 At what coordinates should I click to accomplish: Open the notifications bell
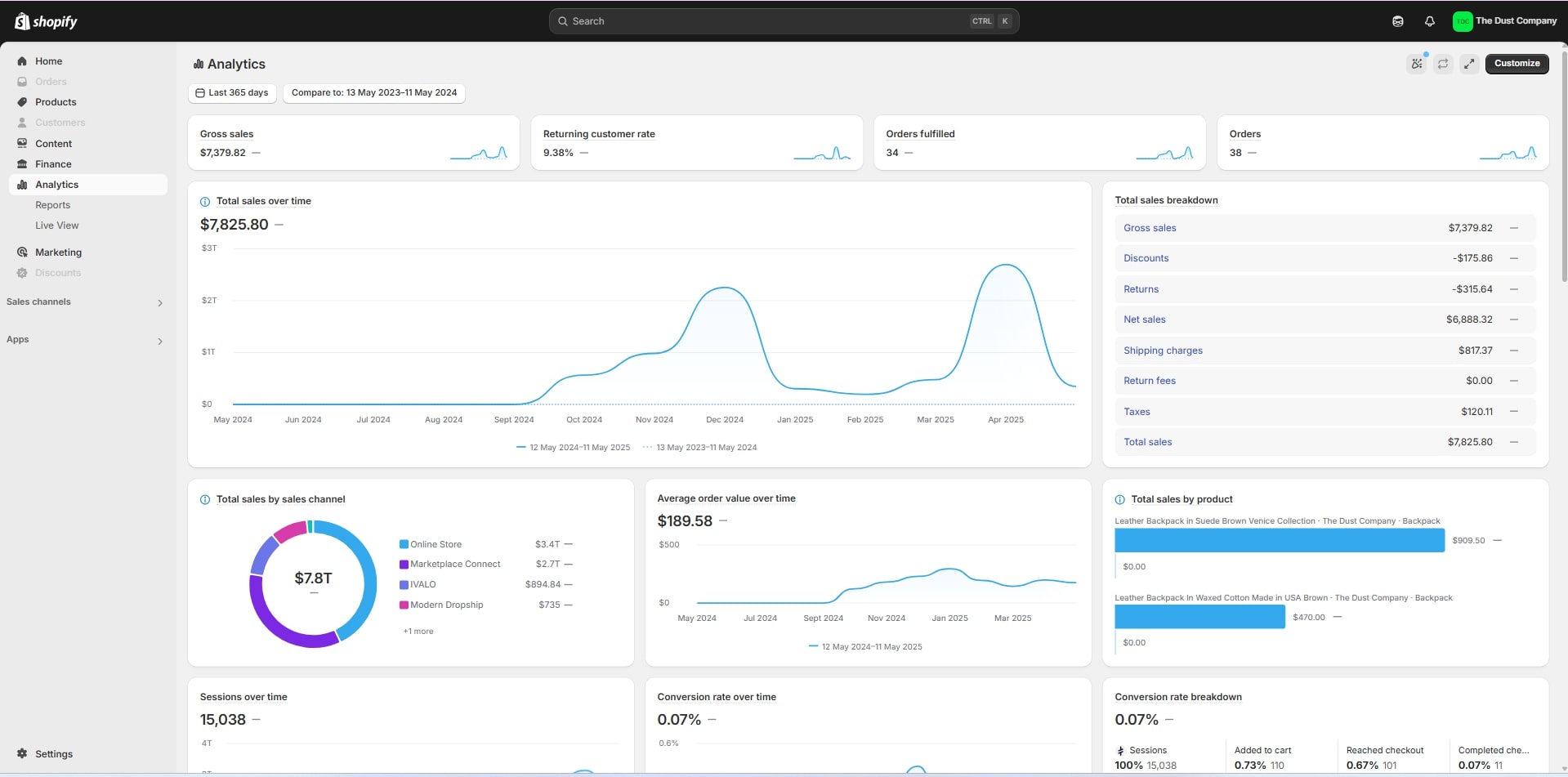1429,21
